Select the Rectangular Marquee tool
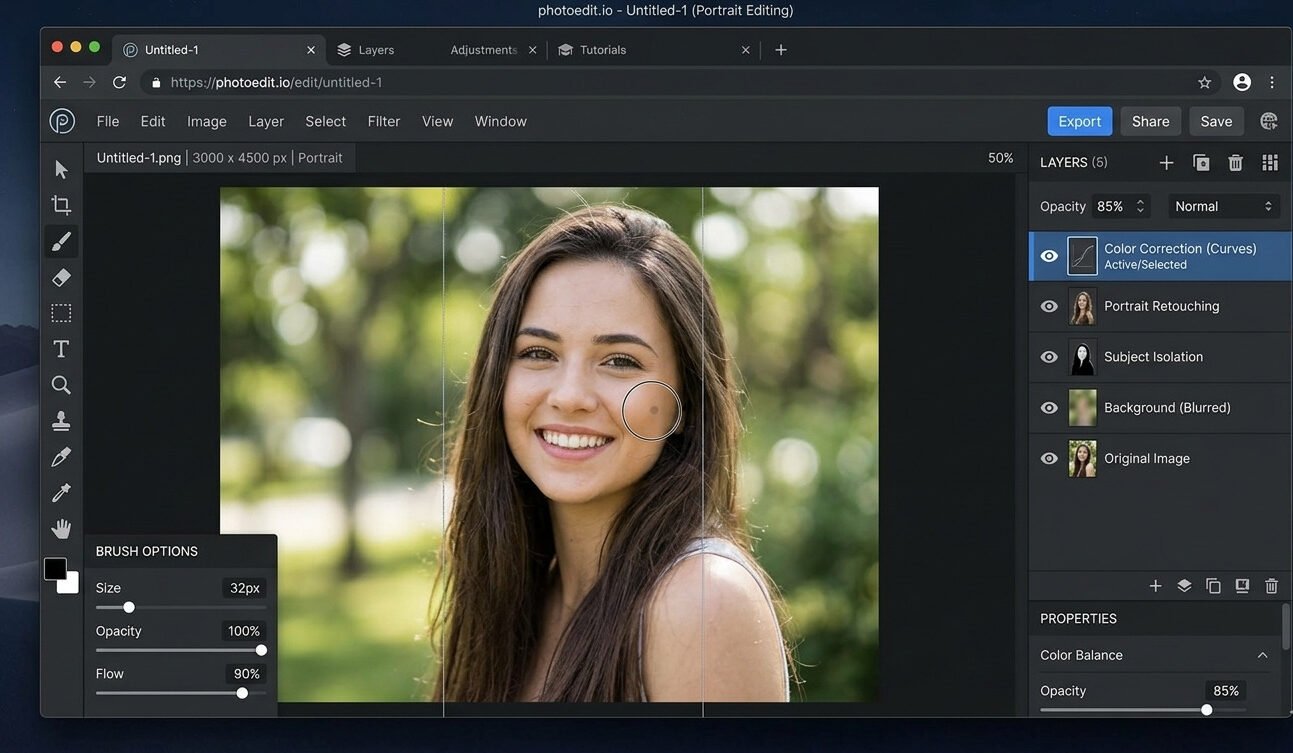This screenshot has height=753, width=1293. click(61, 313)
